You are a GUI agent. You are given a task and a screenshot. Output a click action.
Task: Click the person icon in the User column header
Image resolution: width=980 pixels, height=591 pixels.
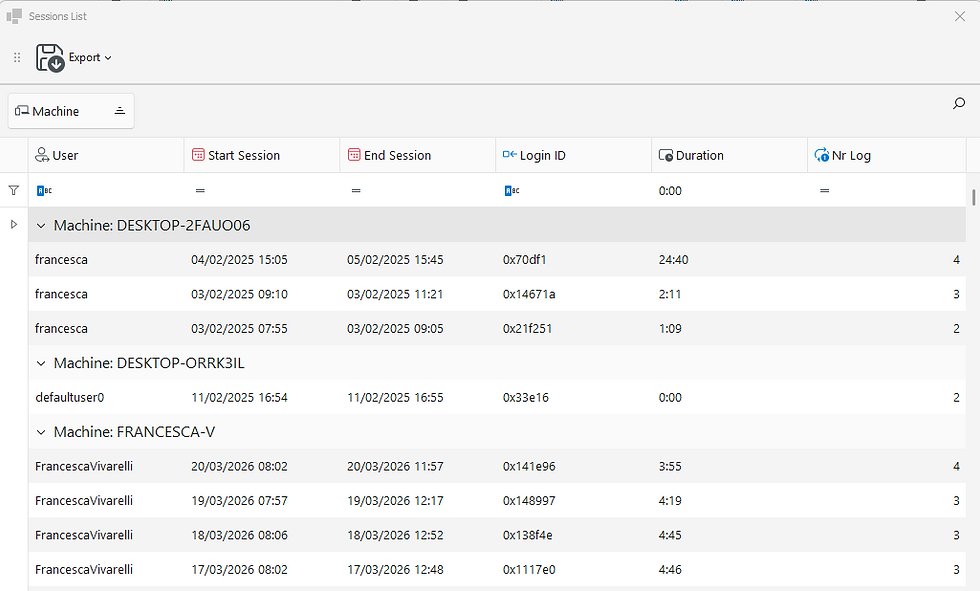pos(42,155)
